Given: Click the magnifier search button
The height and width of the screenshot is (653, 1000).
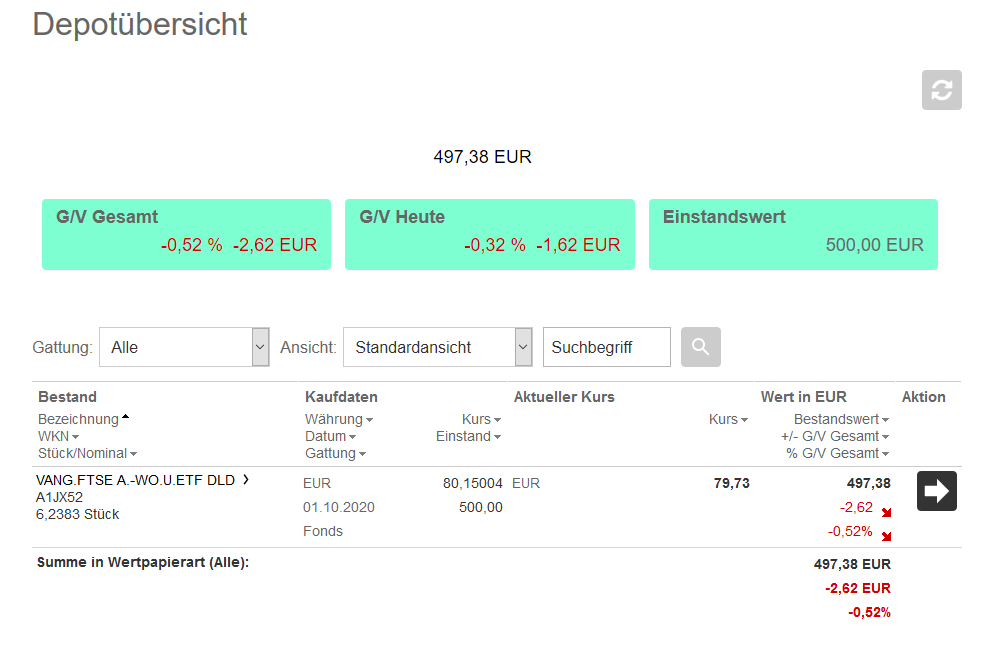Looking at the screenshot, I should [x=700, y=347].
